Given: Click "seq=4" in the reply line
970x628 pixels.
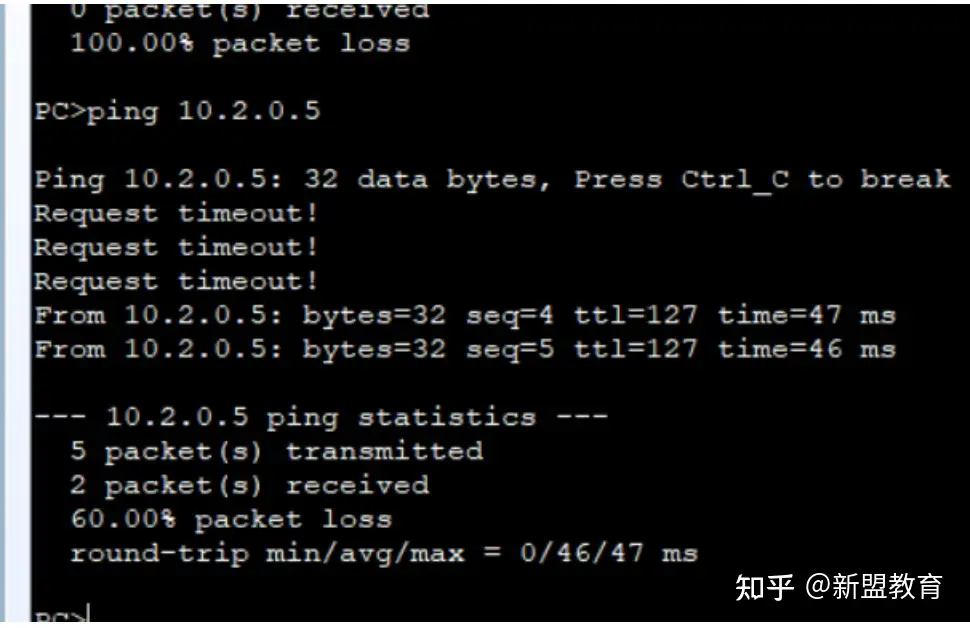Looking at the screenshot, I should (509, 316).
